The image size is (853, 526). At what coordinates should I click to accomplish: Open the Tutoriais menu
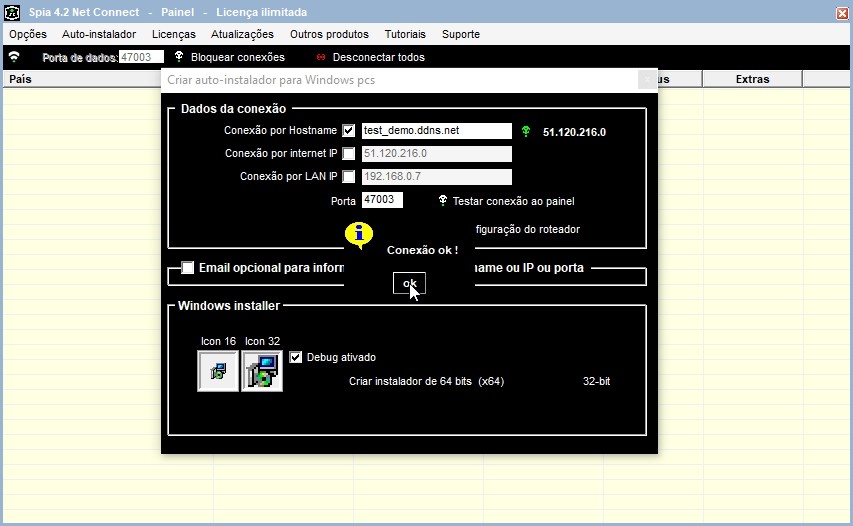405,34
